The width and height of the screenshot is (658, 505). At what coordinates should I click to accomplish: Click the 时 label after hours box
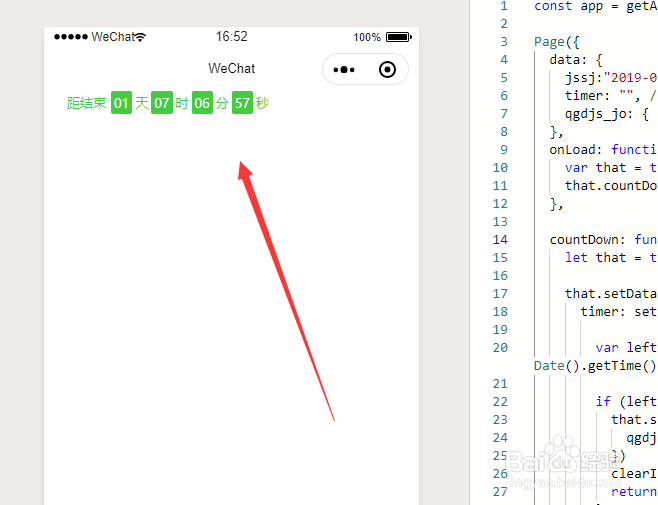point(182,103)
